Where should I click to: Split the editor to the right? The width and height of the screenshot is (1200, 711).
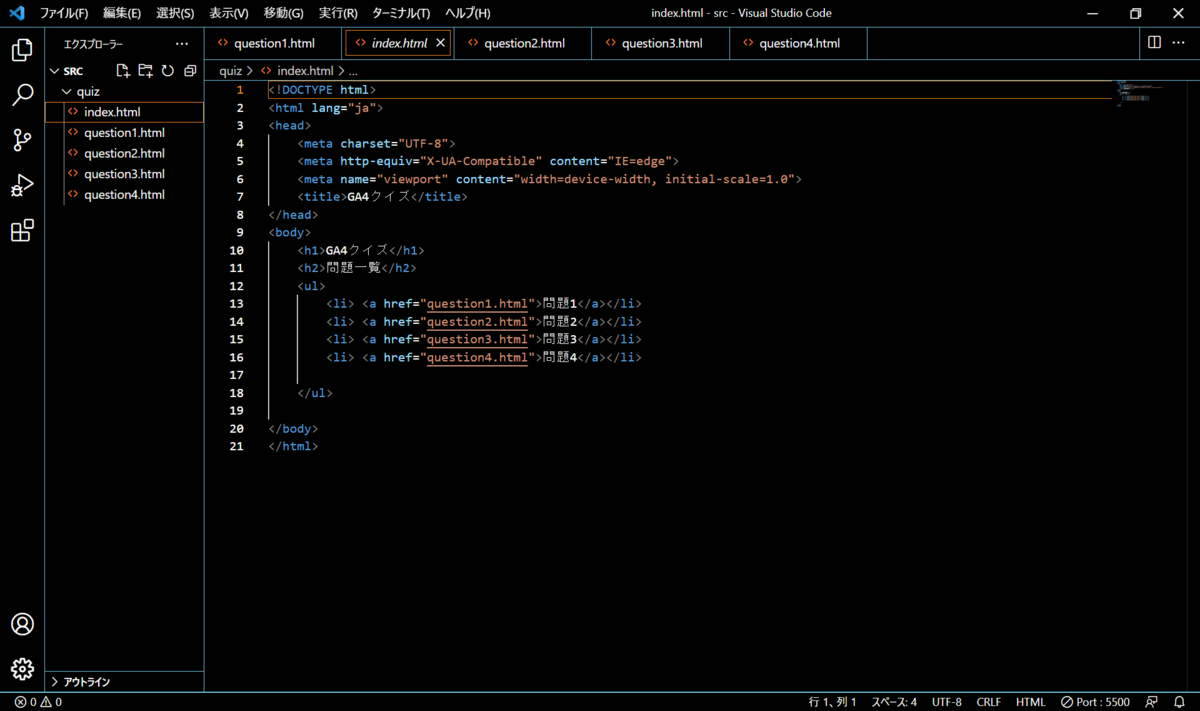coord(1154,43)
